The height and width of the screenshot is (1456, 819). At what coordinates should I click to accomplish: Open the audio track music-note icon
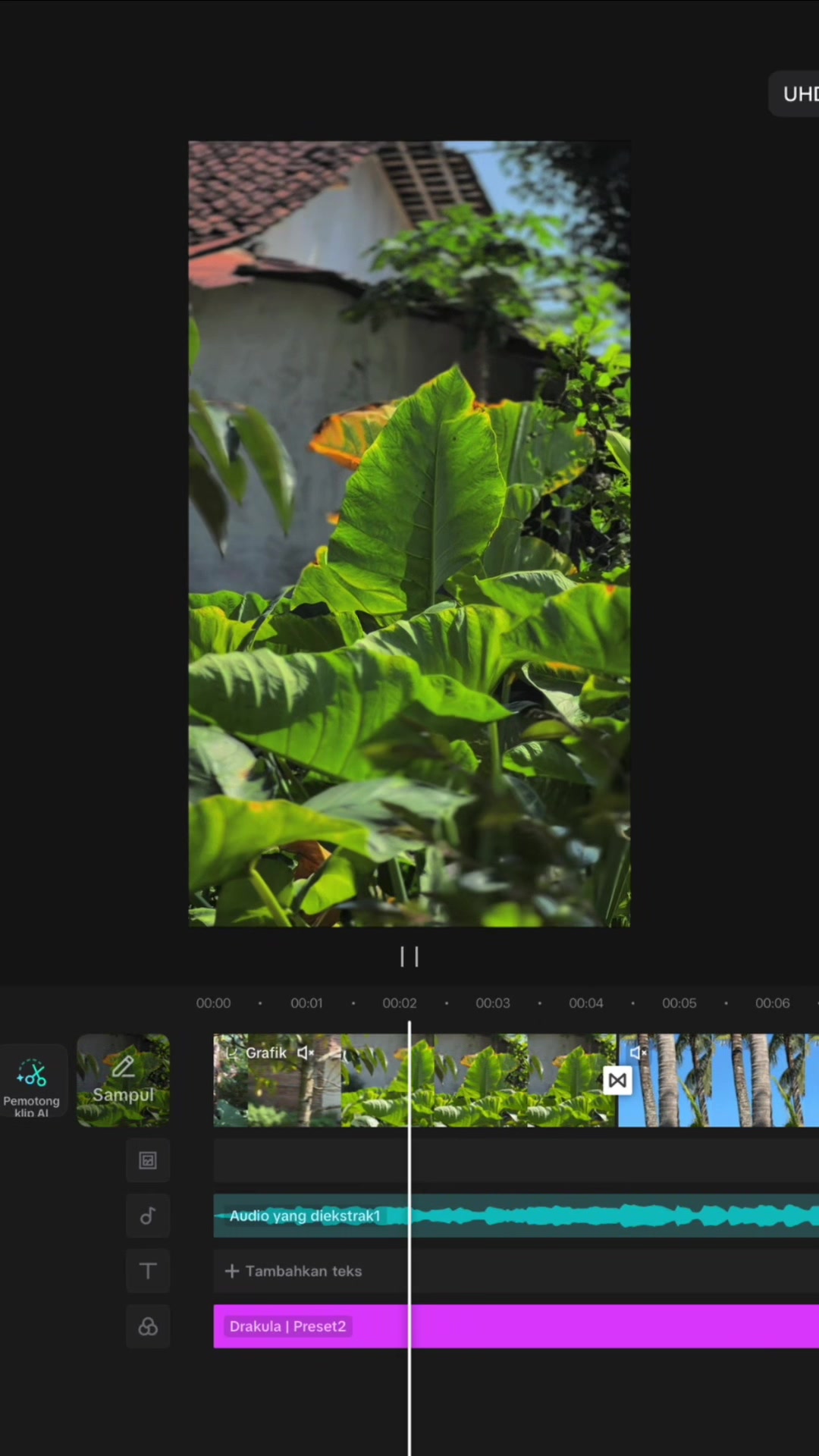[x=148, y=1216]
